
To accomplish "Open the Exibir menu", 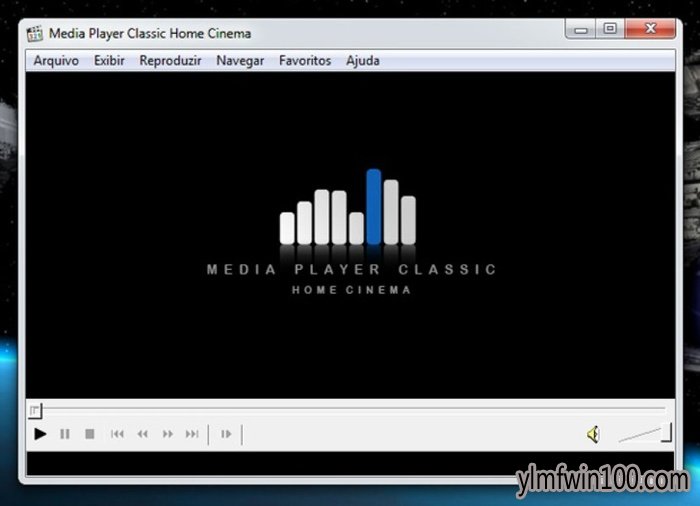I will pos(109,60).
